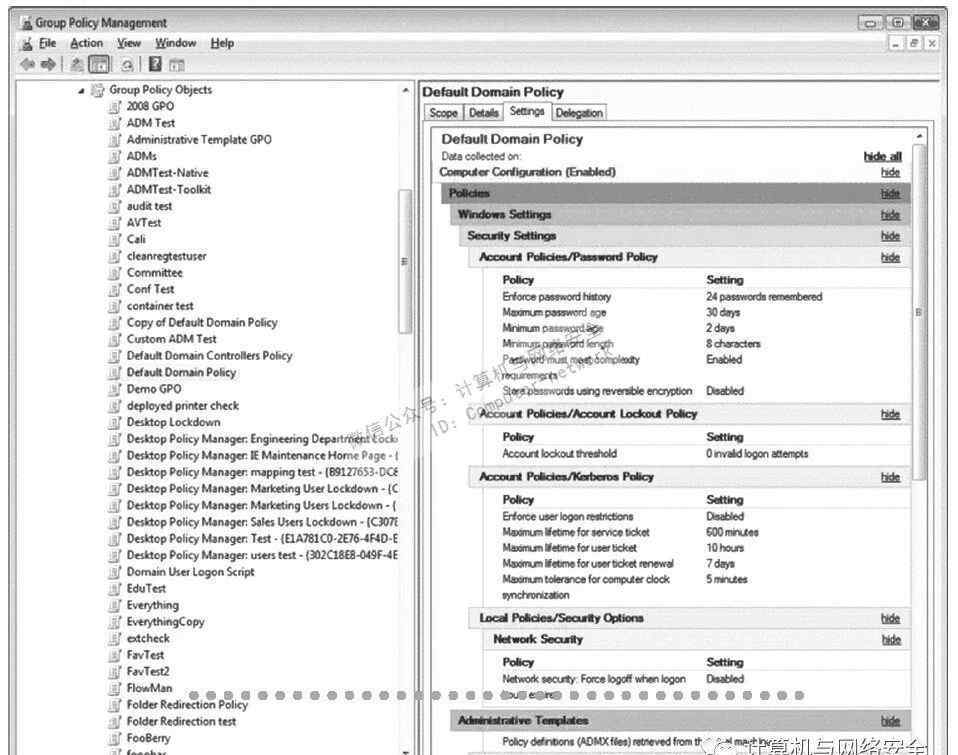Viewport: 958px width, 755px height.
Task: Select Administrative Template GPO in the tree
Action: coord(199,140)
